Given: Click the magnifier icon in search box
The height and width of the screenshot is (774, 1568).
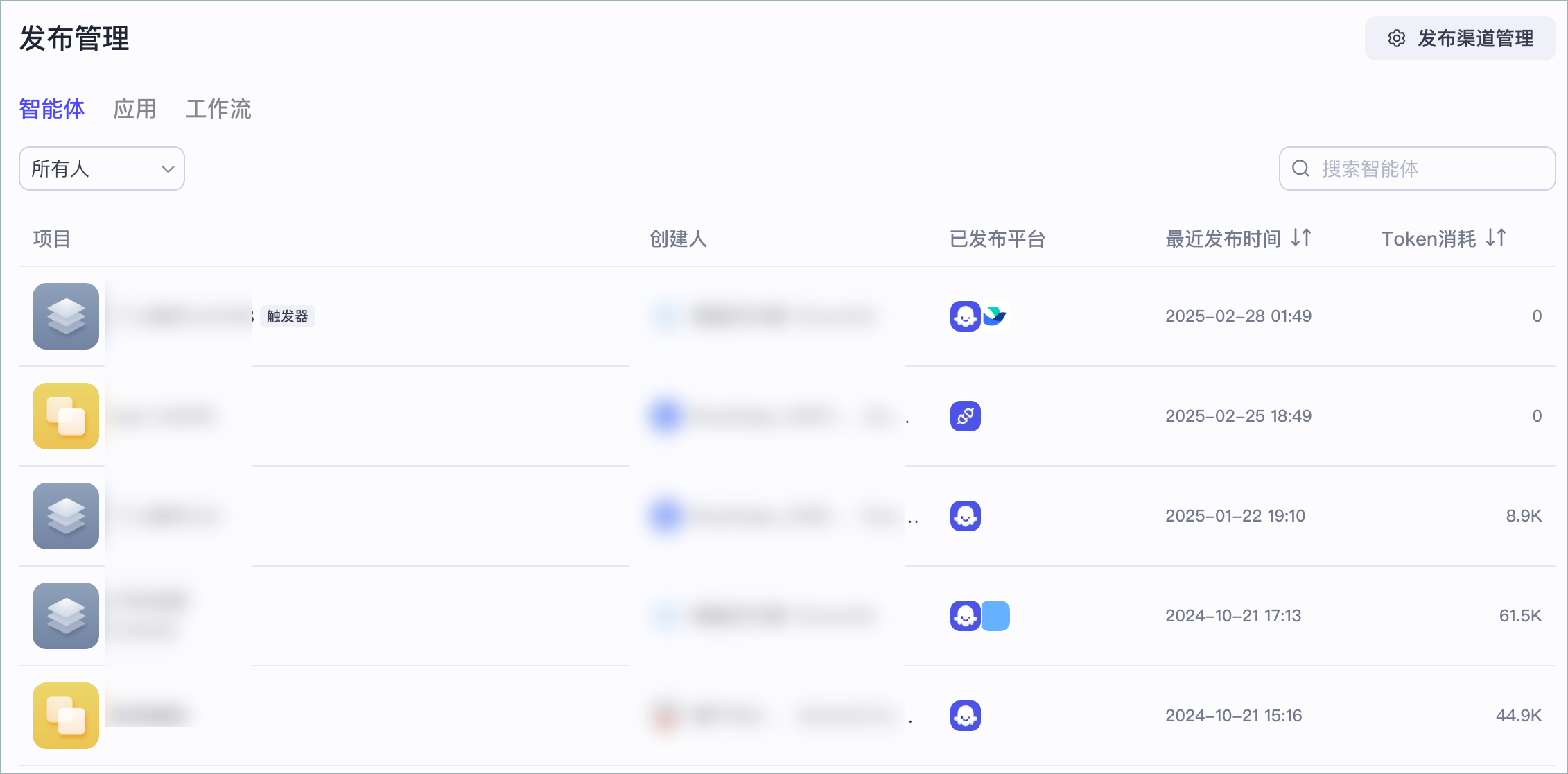Looking at the screenshot, I should pyautogui.click(x=1300, y=169).
